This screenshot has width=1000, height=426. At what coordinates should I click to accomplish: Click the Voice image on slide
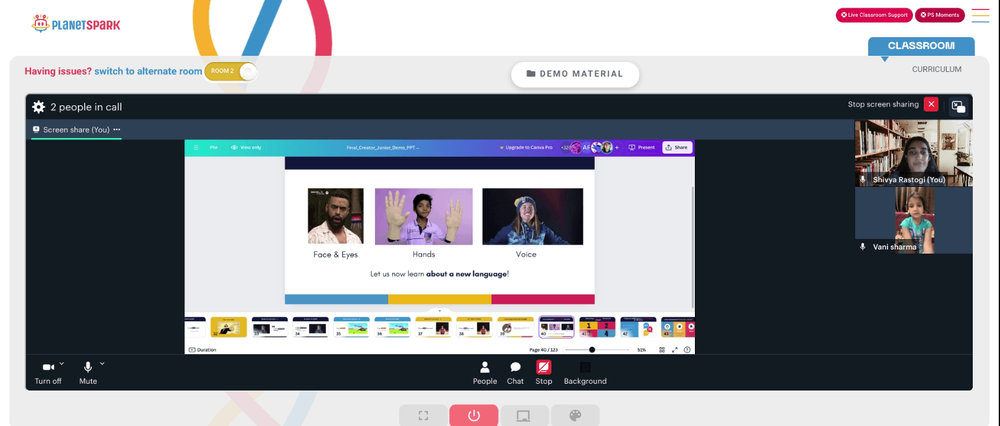click(533, 216)
